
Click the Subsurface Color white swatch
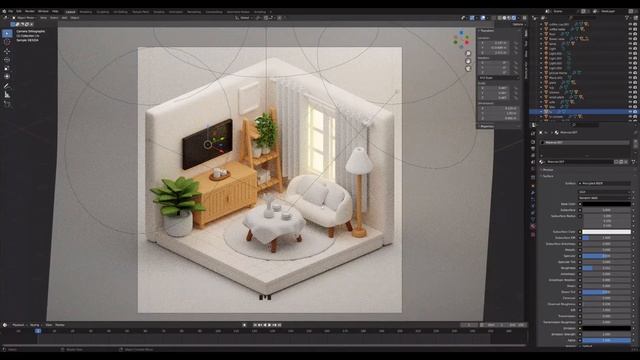point(607,231)
